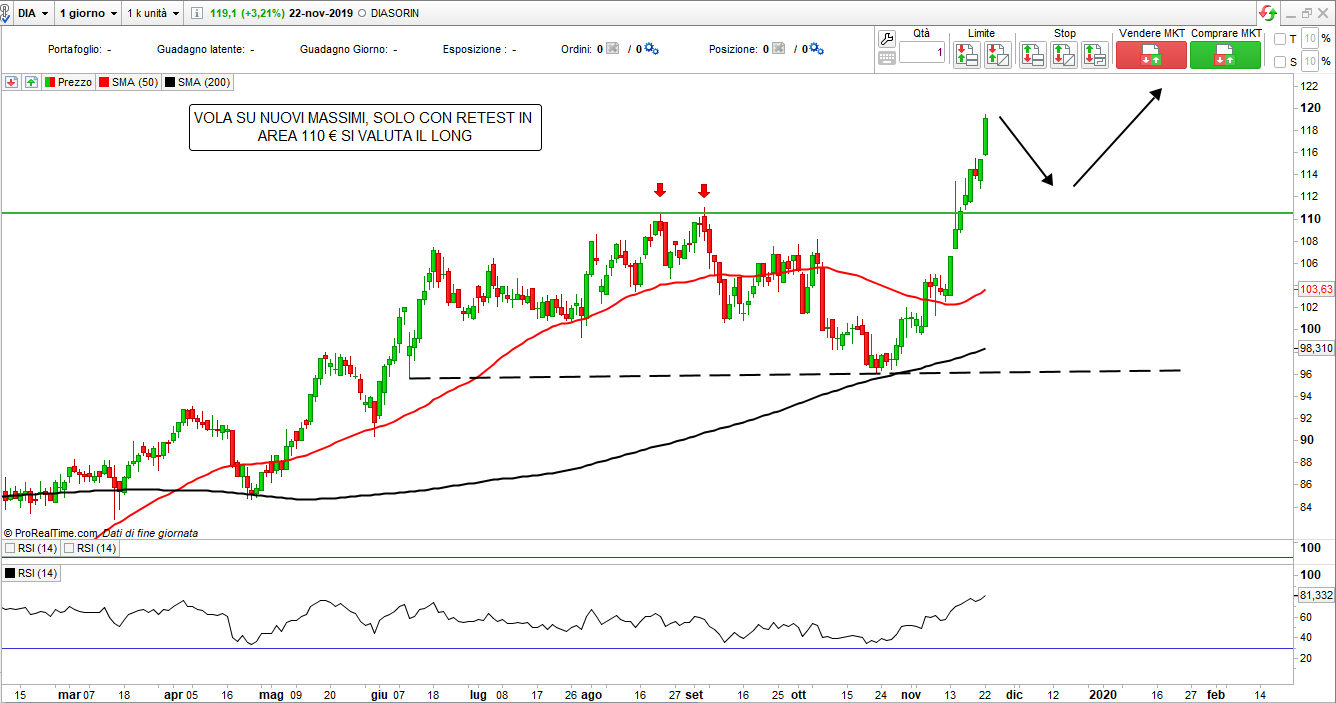Select the SMA (50) indicator label
The width and height of the screenshot is (1336, 703).
pos(128,82)
